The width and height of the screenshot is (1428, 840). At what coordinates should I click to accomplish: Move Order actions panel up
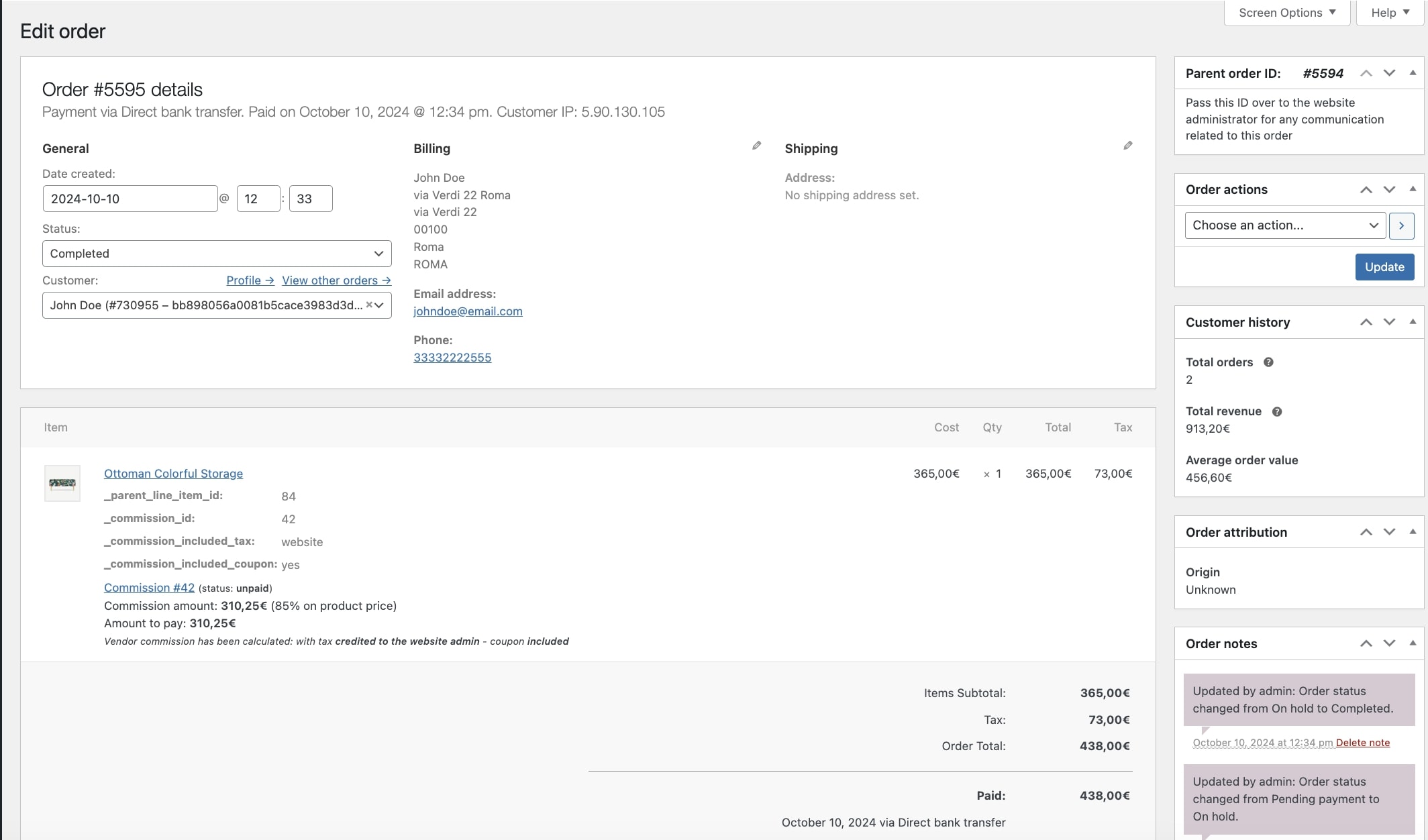[x=1366, y=190]
